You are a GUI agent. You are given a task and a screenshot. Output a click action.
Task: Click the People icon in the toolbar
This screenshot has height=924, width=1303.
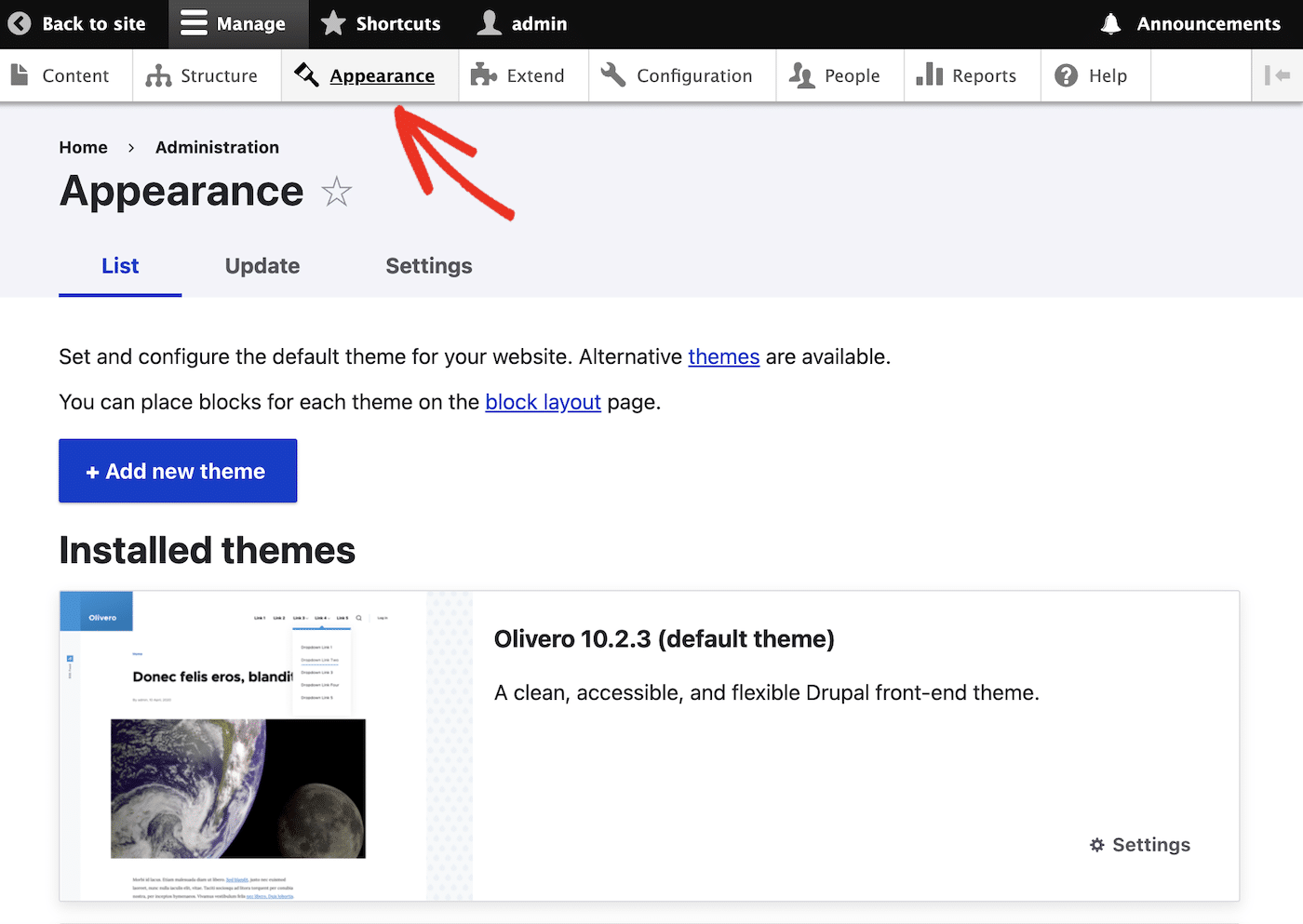(x=801, y=74)
